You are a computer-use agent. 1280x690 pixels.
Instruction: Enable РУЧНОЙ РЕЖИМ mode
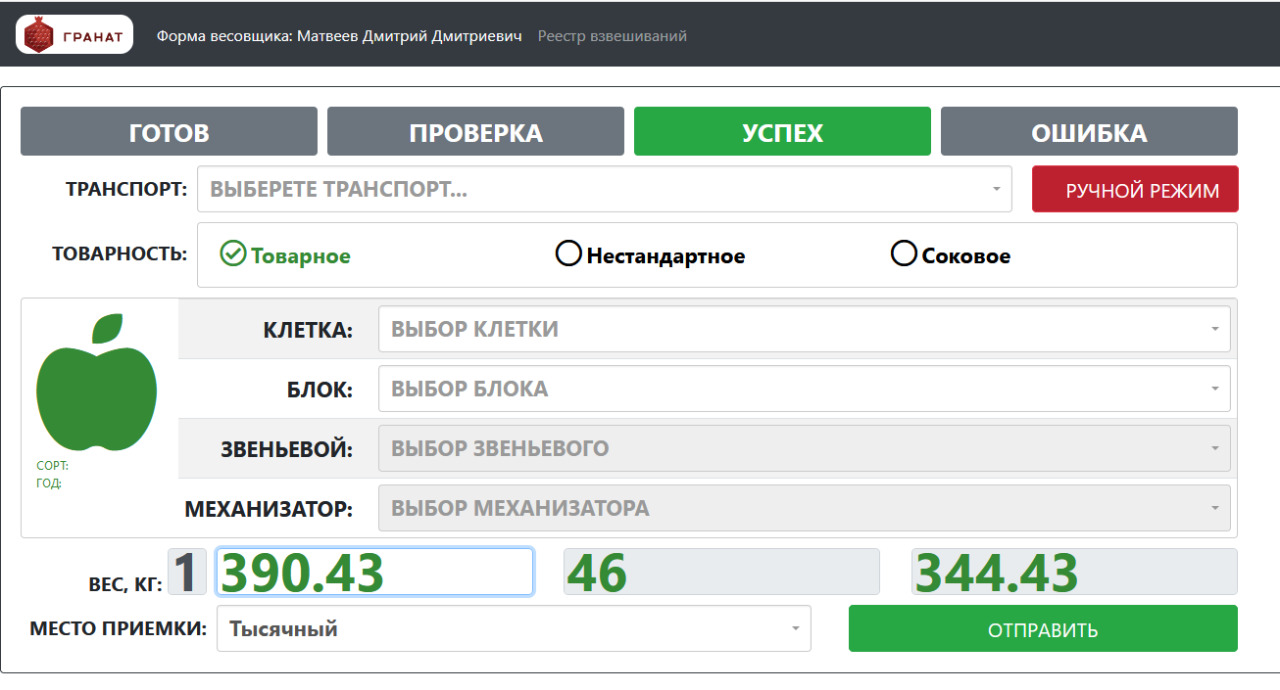(1135, 189)
